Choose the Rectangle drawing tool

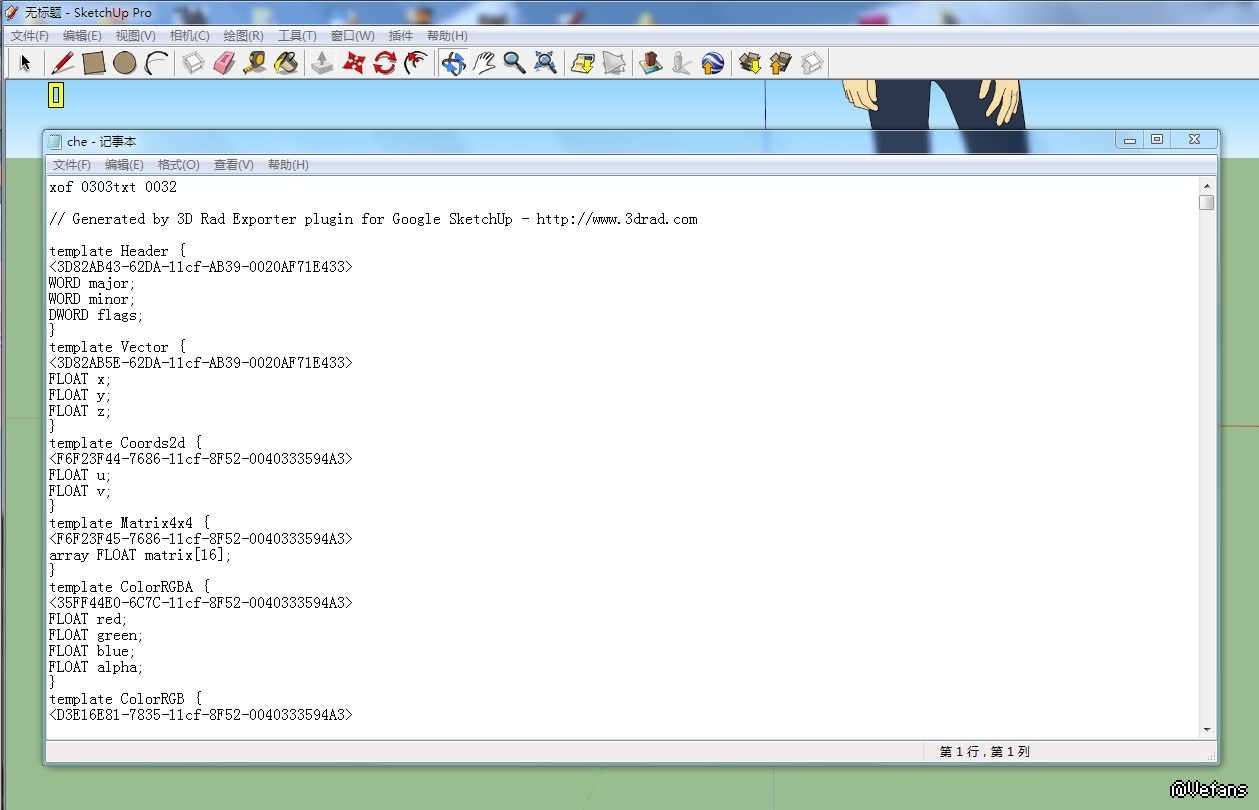(93, 63)
